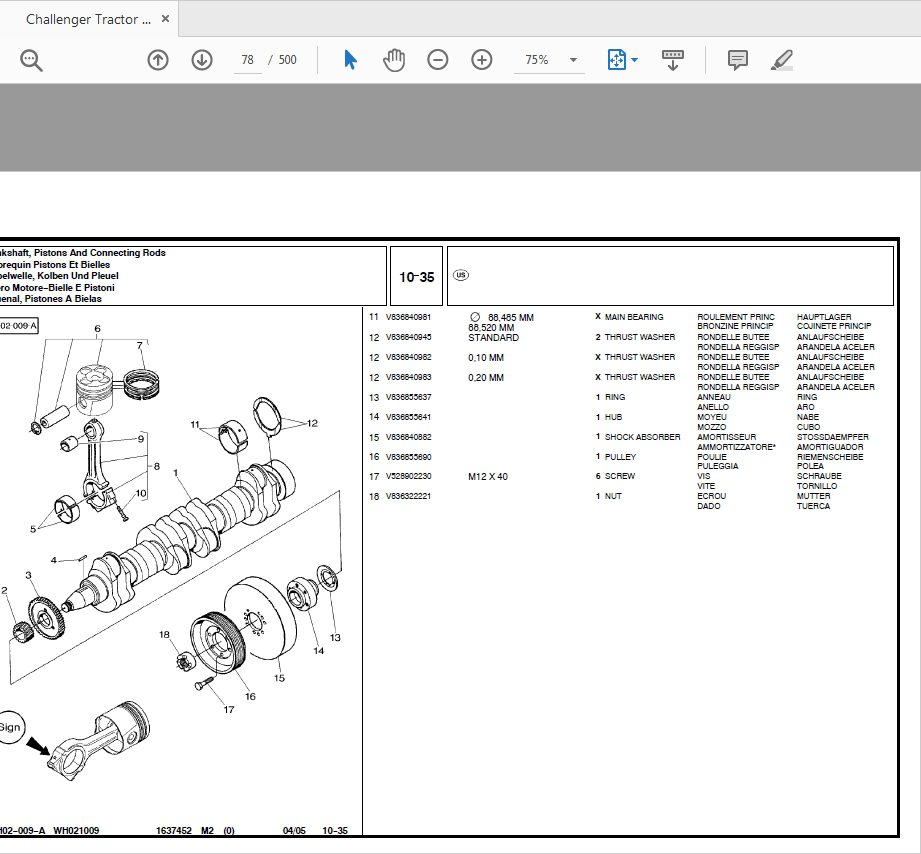The width and height of the screenshot is (921, 854).
Task: Switch to the Selection arrow tool
Action: pos(351,60)
